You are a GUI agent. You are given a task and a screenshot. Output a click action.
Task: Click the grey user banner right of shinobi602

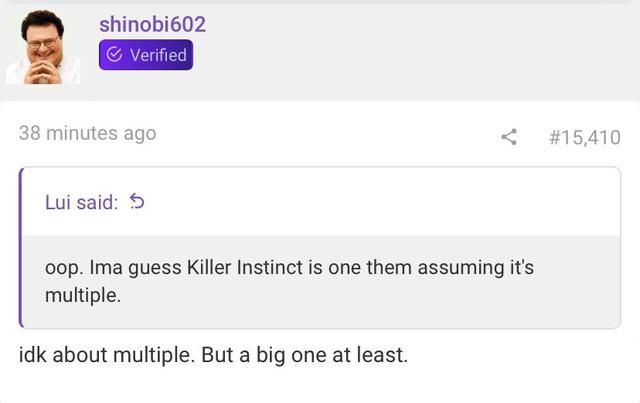pyautogui.click(x=420, y=47)
